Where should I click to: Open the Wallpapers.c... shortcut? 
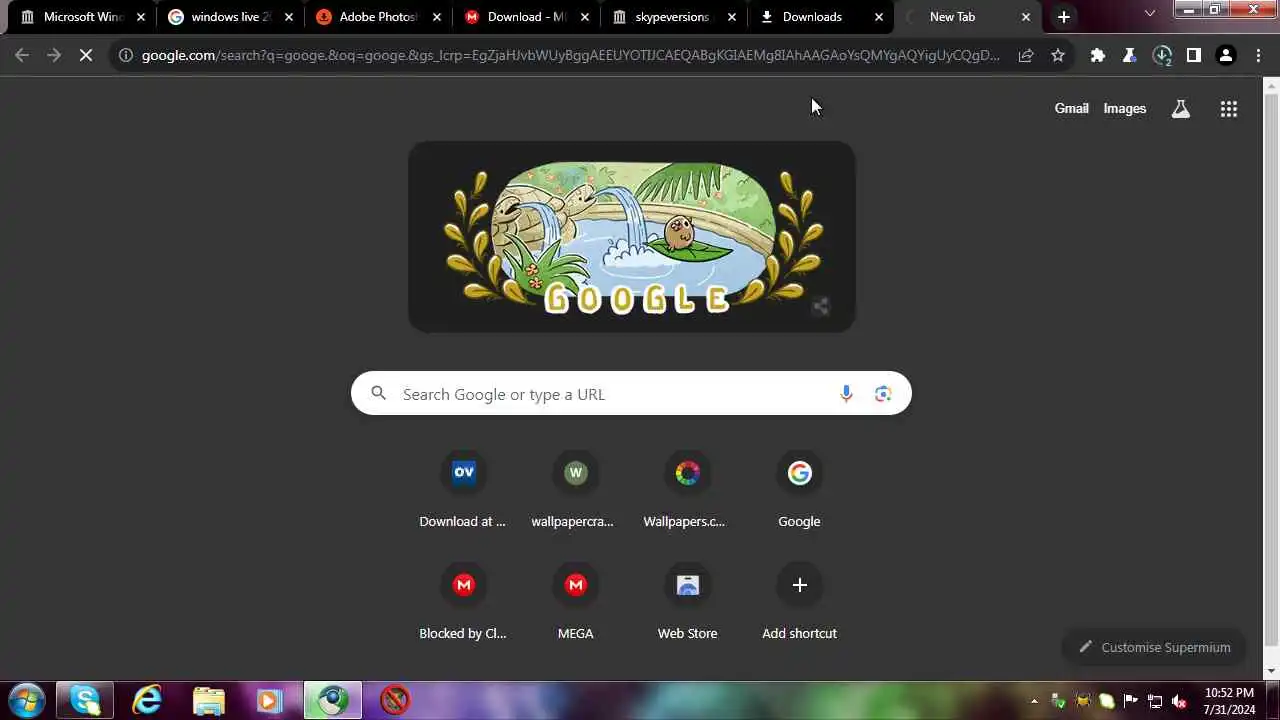click(x=687, y=490)
